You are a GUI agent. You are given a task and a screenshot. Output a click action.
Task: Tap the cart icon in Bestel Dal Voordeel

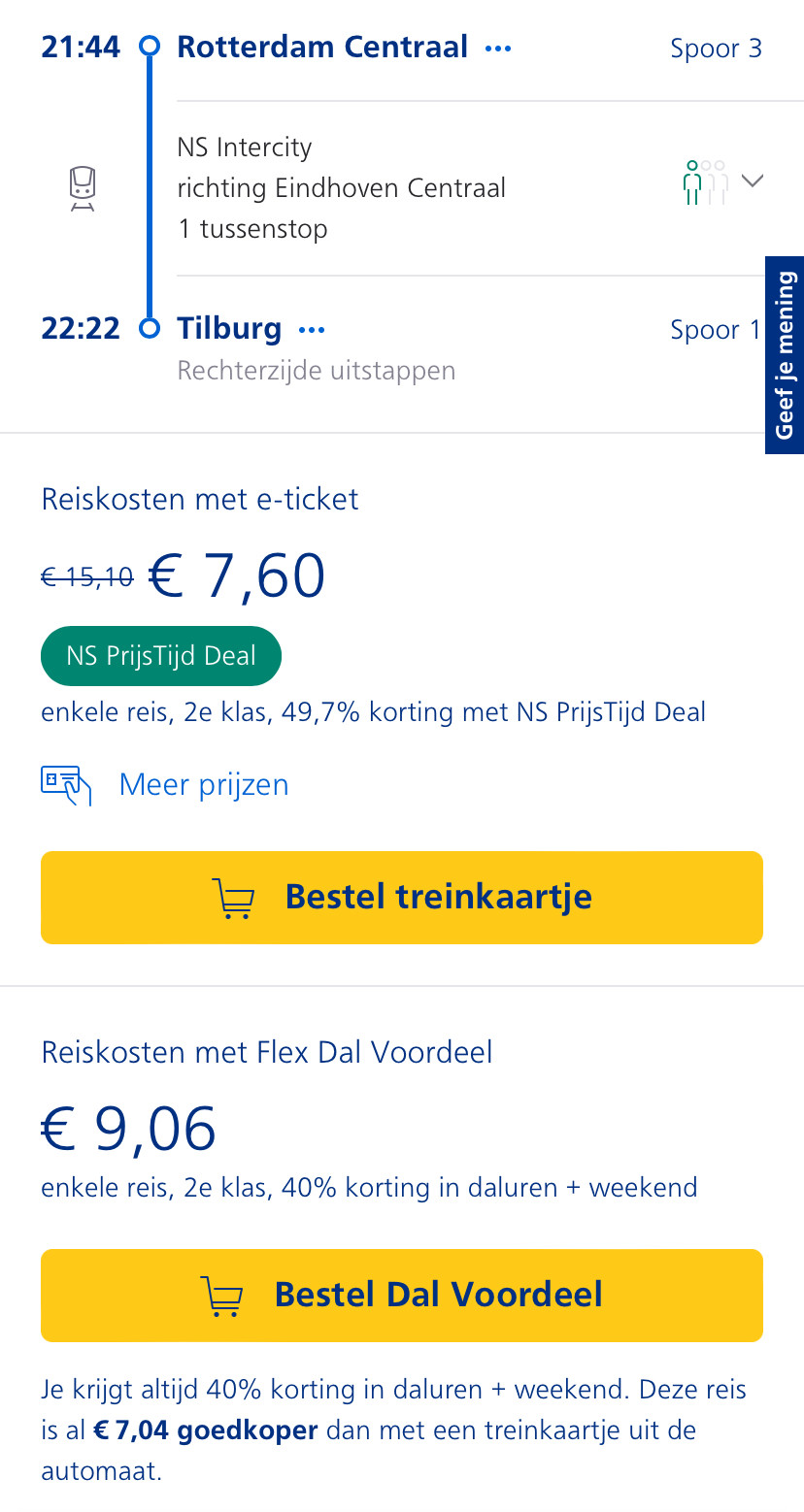click(221, 1296)
